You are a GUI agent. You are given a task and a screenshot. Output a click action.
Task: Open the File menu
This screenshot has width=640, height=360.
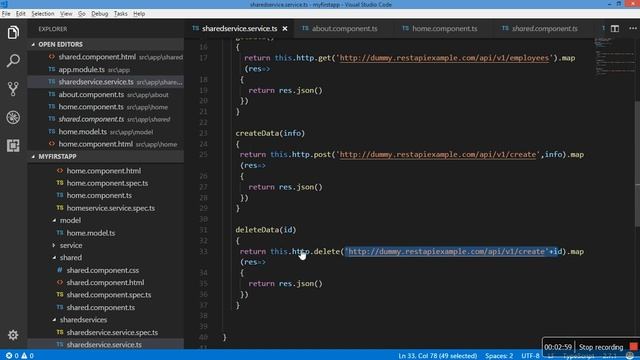pos(6,13)
